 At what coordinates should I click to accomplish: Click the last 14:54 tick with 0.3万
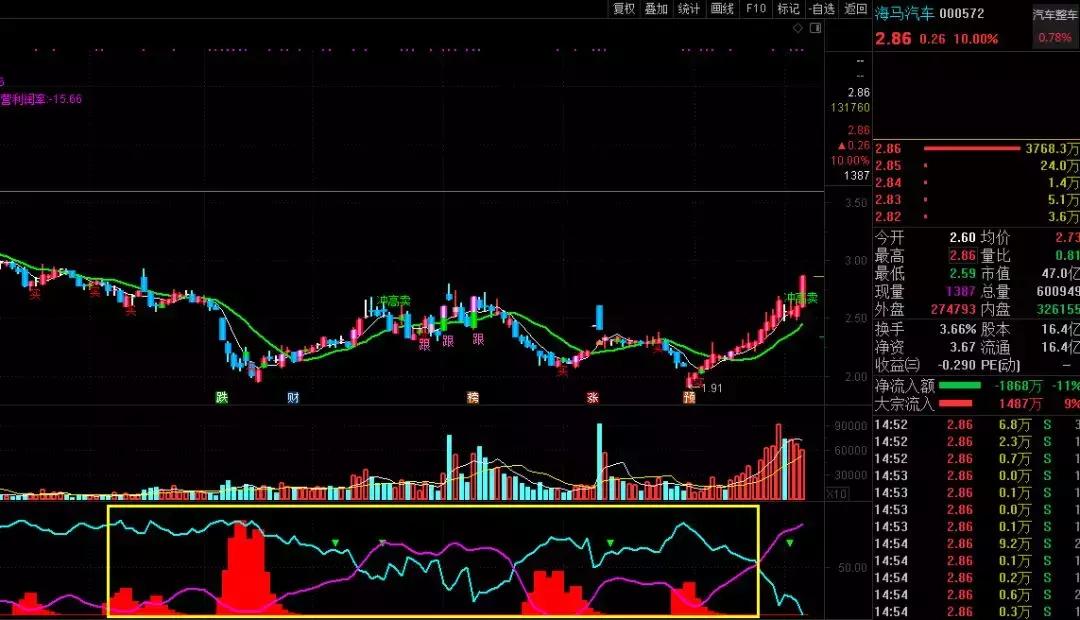(x=976, y=612)
